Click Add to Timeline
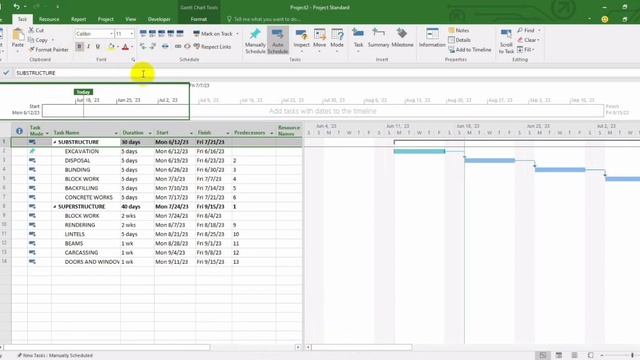The width and height of the screenshot is (640, 360). coord(470,49)
